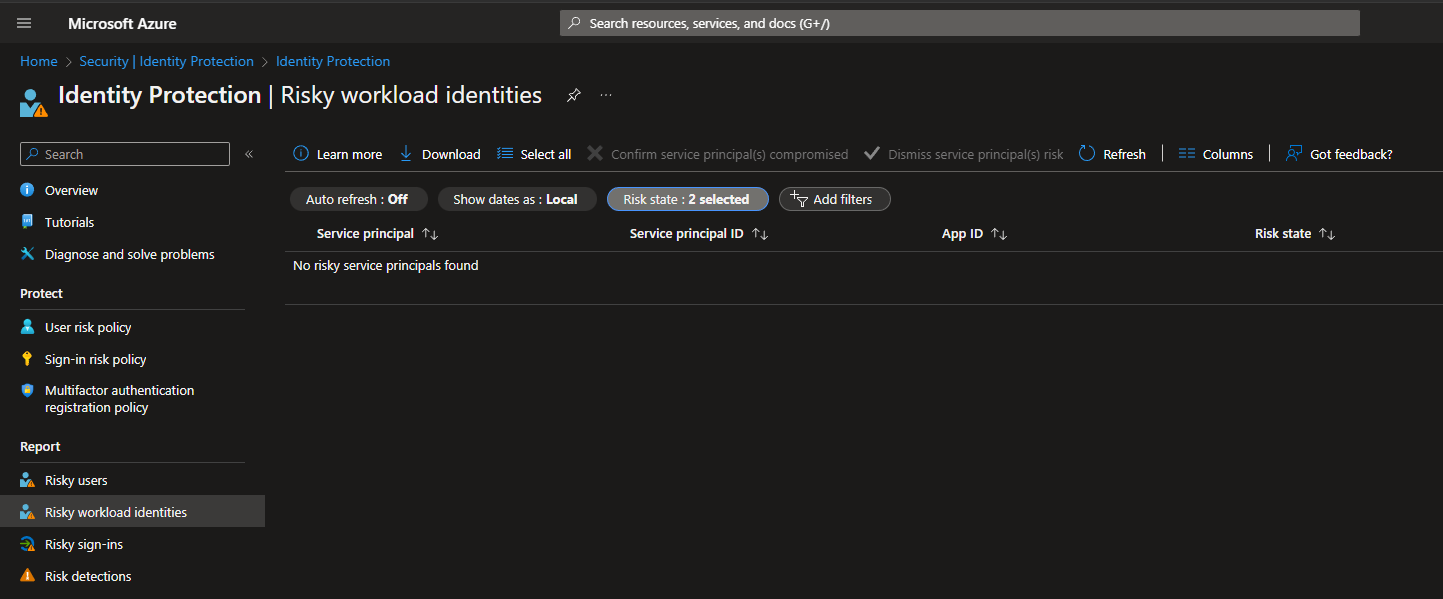The image size is (1443, 599).
Task: Click the global search resources box
Action: (x=959, y=23)
